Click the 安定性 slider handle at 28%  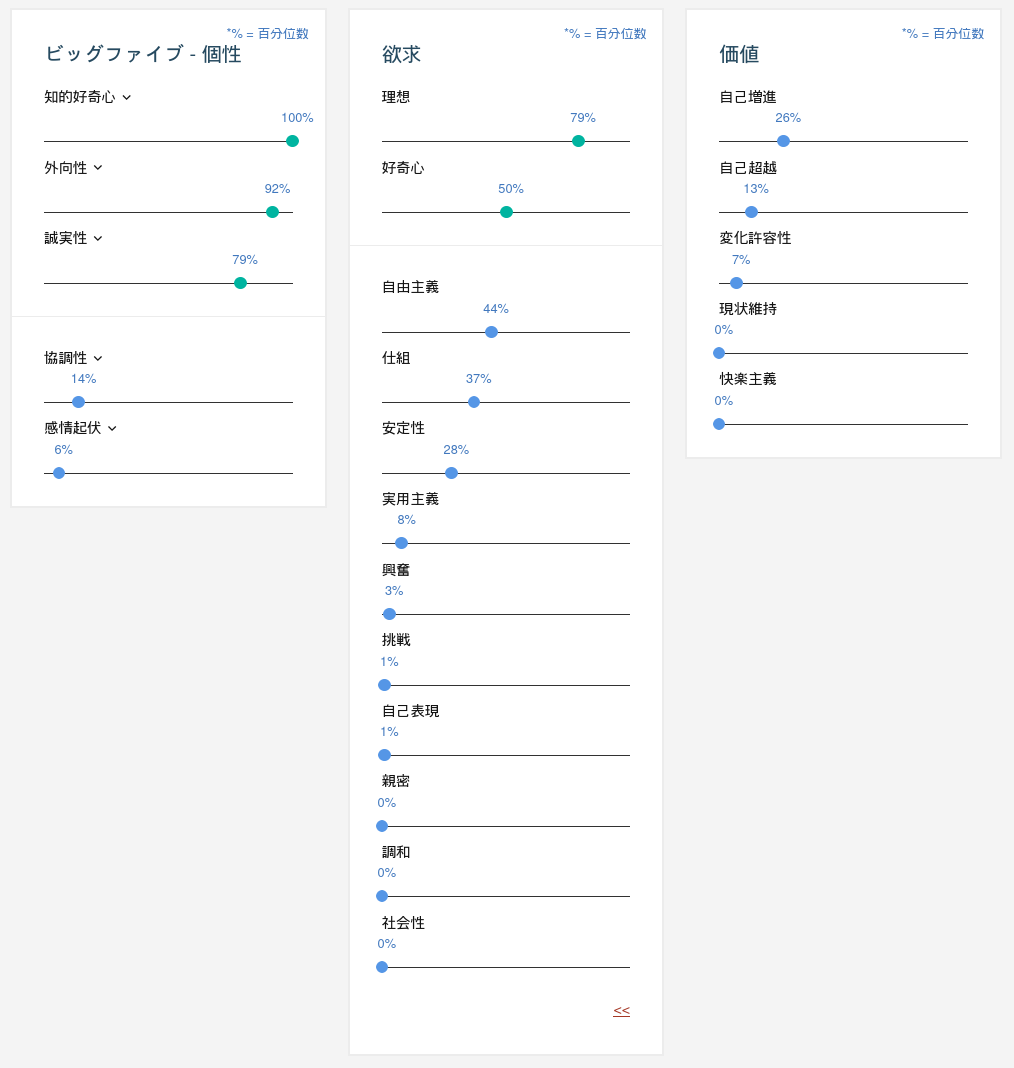pos(451,472)
